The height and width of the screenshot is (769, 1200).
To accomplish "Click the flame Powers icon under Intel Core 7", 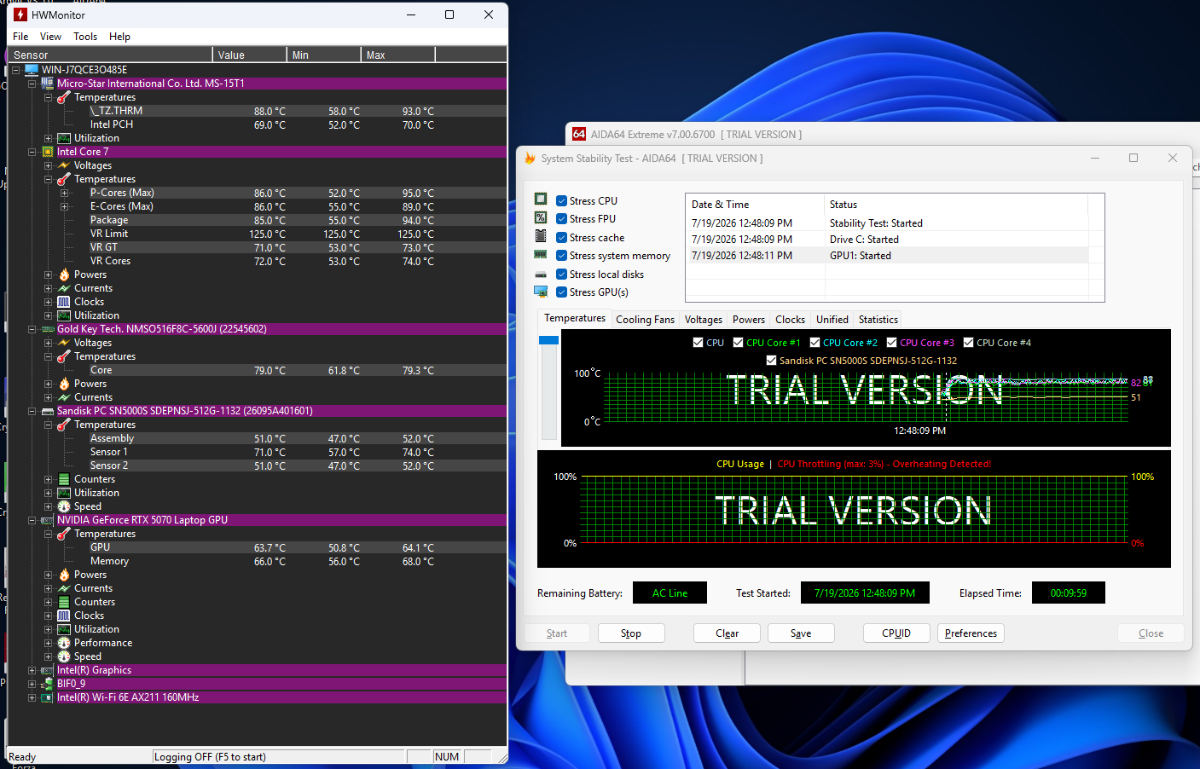I will point(64,274).
